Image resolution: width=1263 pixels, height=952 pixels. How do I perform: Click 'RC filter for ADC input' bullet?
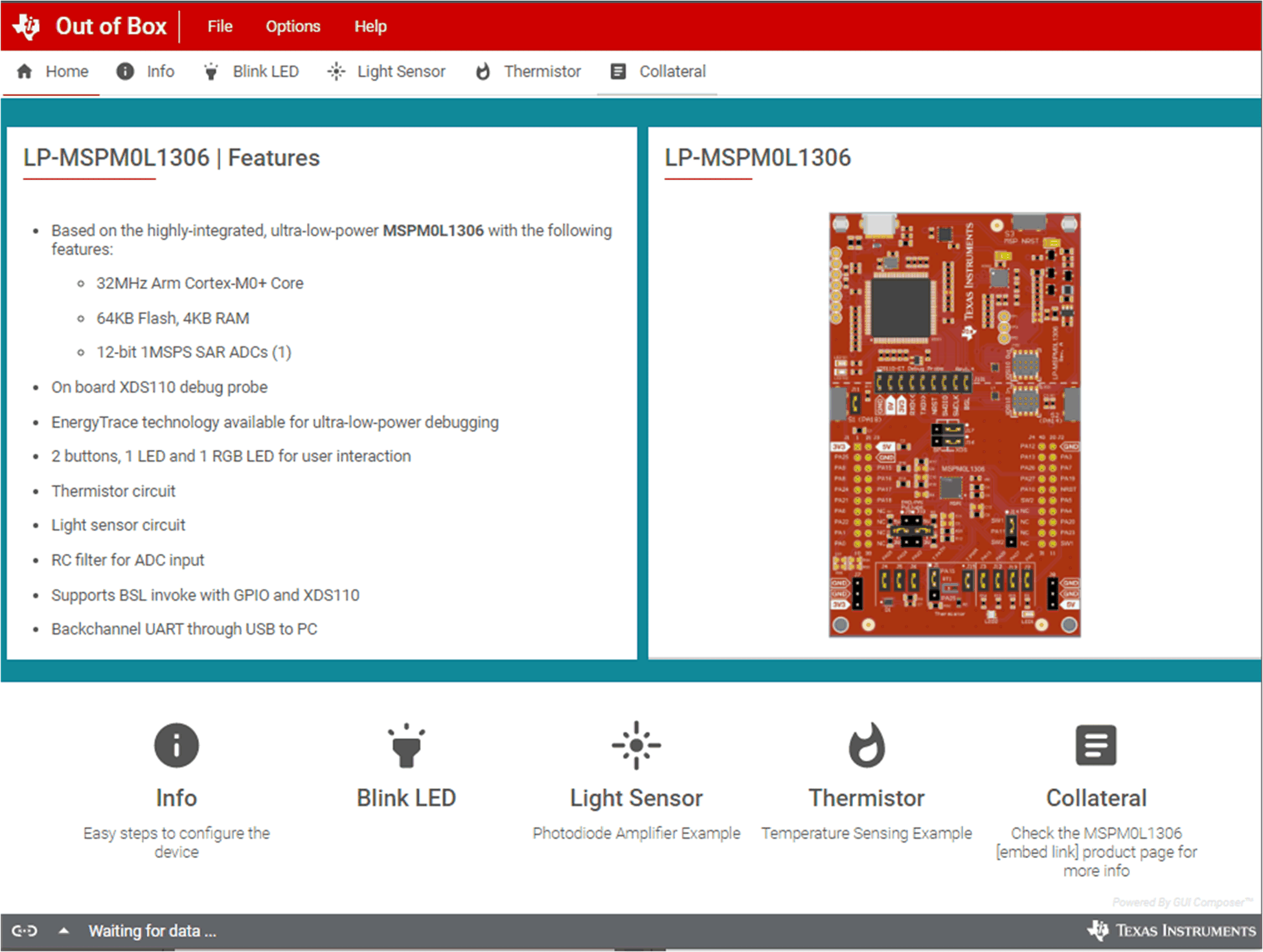[128, 560]
